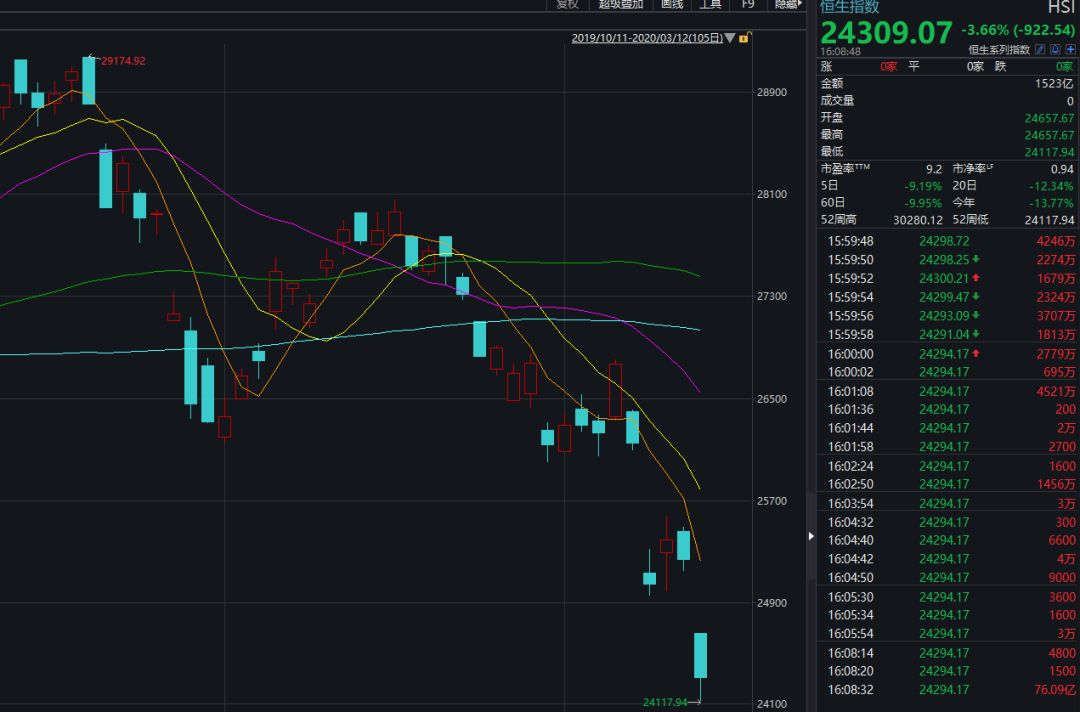Image resolution: width=1080 pixels, height=712 pixels.
Task: Select the latest candlestick on chart
Action: tap(701, 655)
